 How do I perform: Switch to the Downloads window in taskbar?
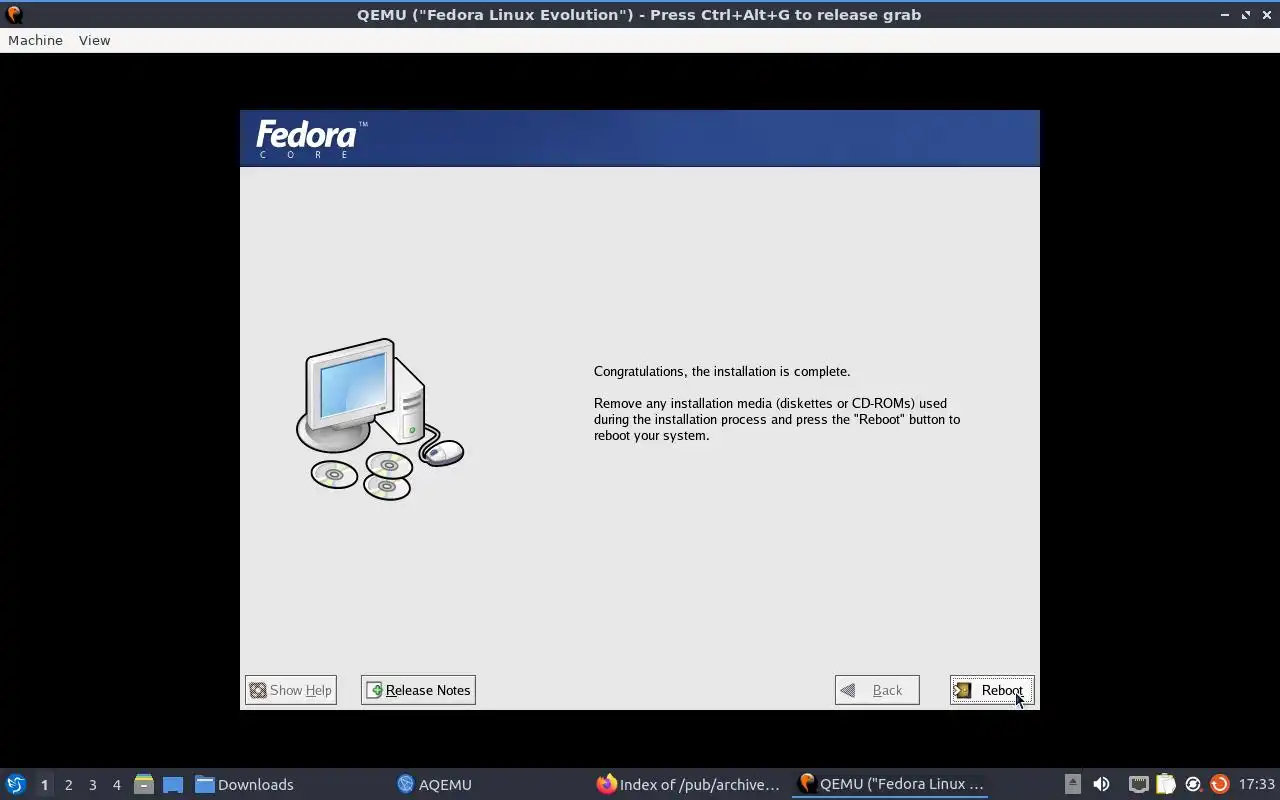coord(244,784)
